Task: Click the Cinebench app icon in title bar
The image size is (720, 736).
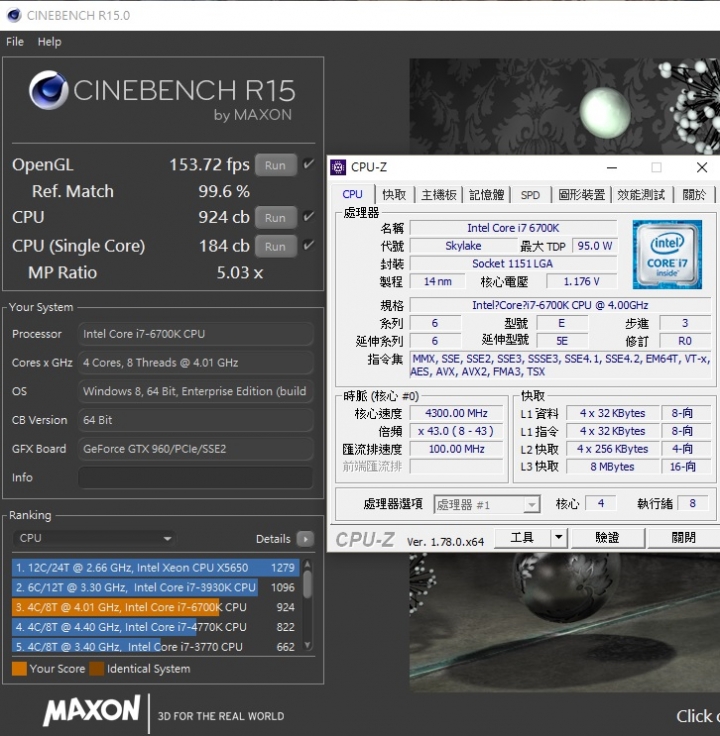Action: click(x=14, y=15)
